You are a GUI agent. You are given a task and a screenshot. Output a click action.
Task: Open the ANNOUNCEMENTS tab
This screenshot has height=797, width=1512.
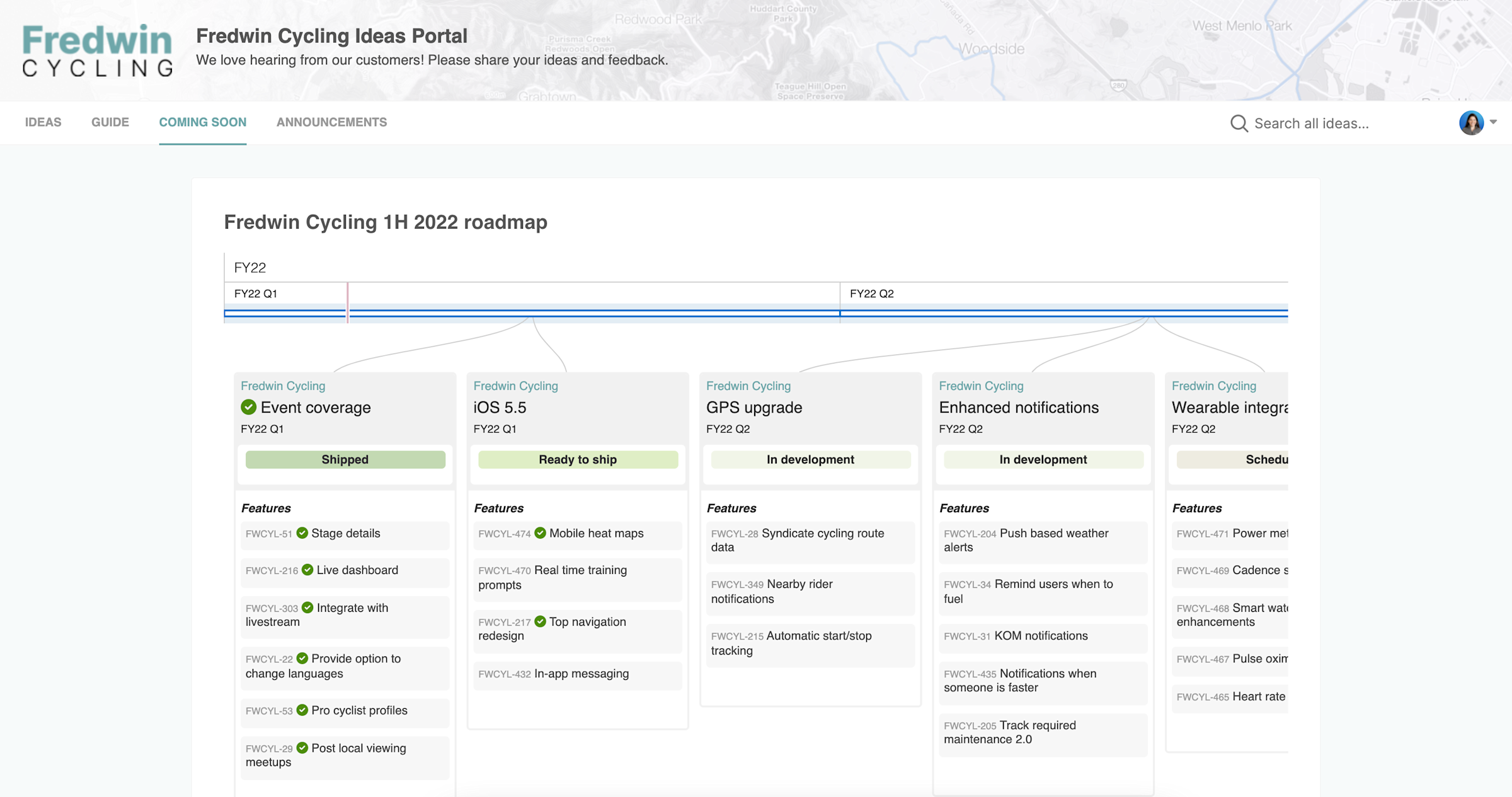pyautogui.click(x=332, y=122)
